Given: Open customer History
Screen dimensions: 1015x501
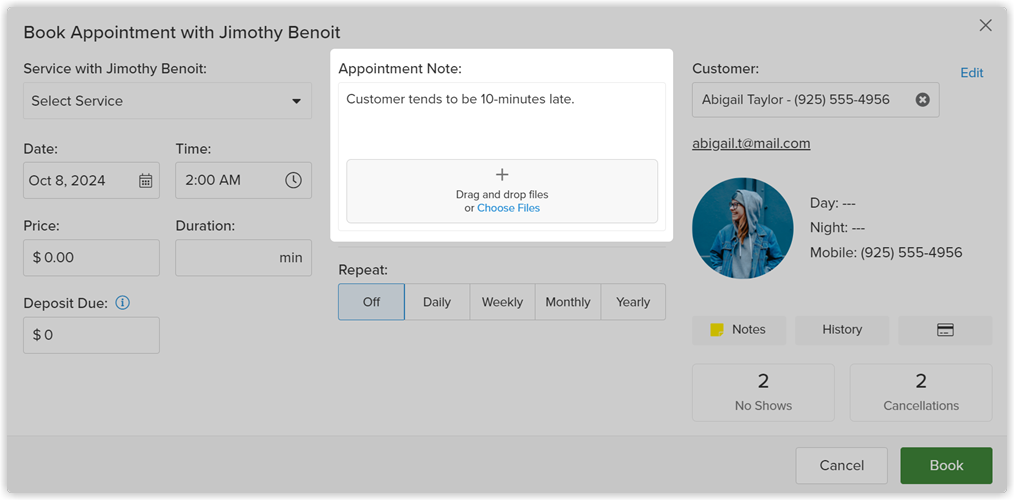Looking at the screenshot, I should point(842,330).
